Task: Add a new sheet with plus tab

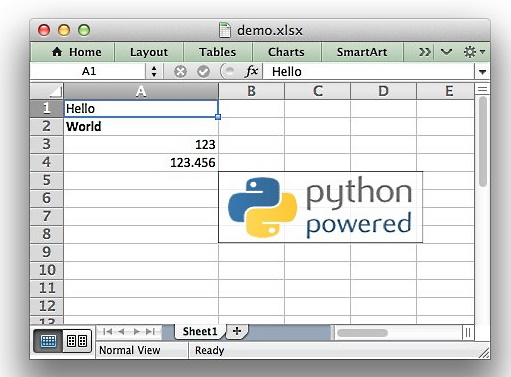Action: [237, 331]
